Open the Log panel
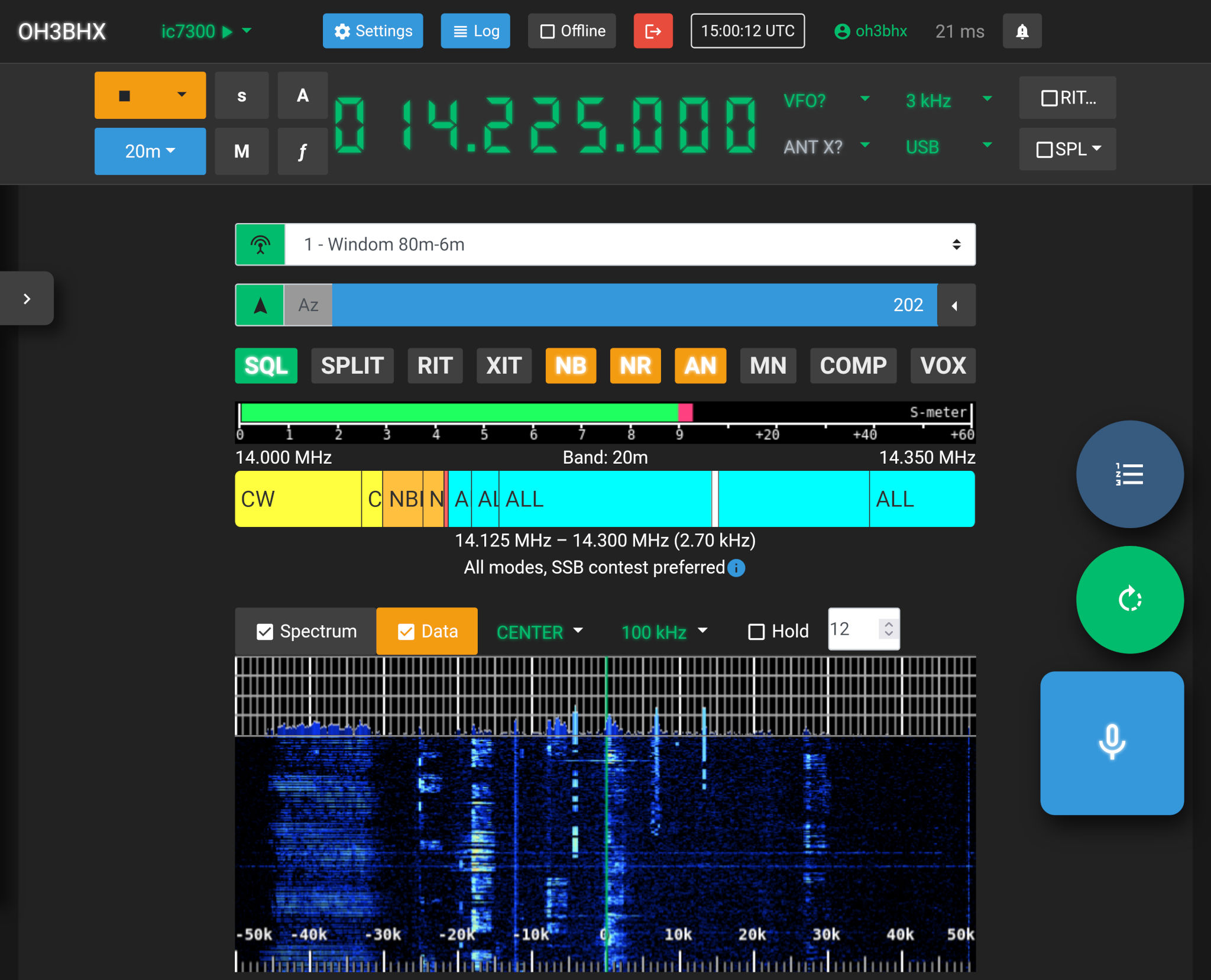The width and height of the screenshot is (1211, 980). [475, 31]
